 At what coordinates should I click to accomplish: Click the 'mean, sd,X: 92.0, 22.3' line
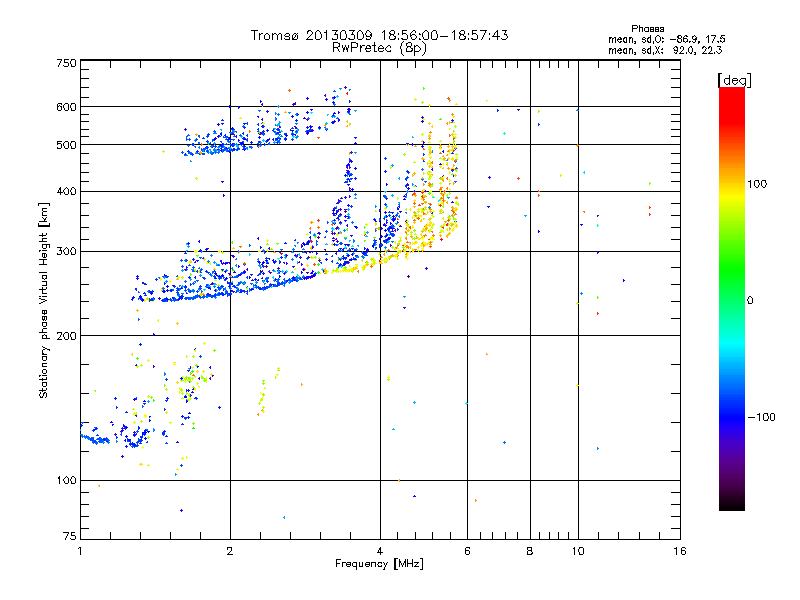[665, 50]
